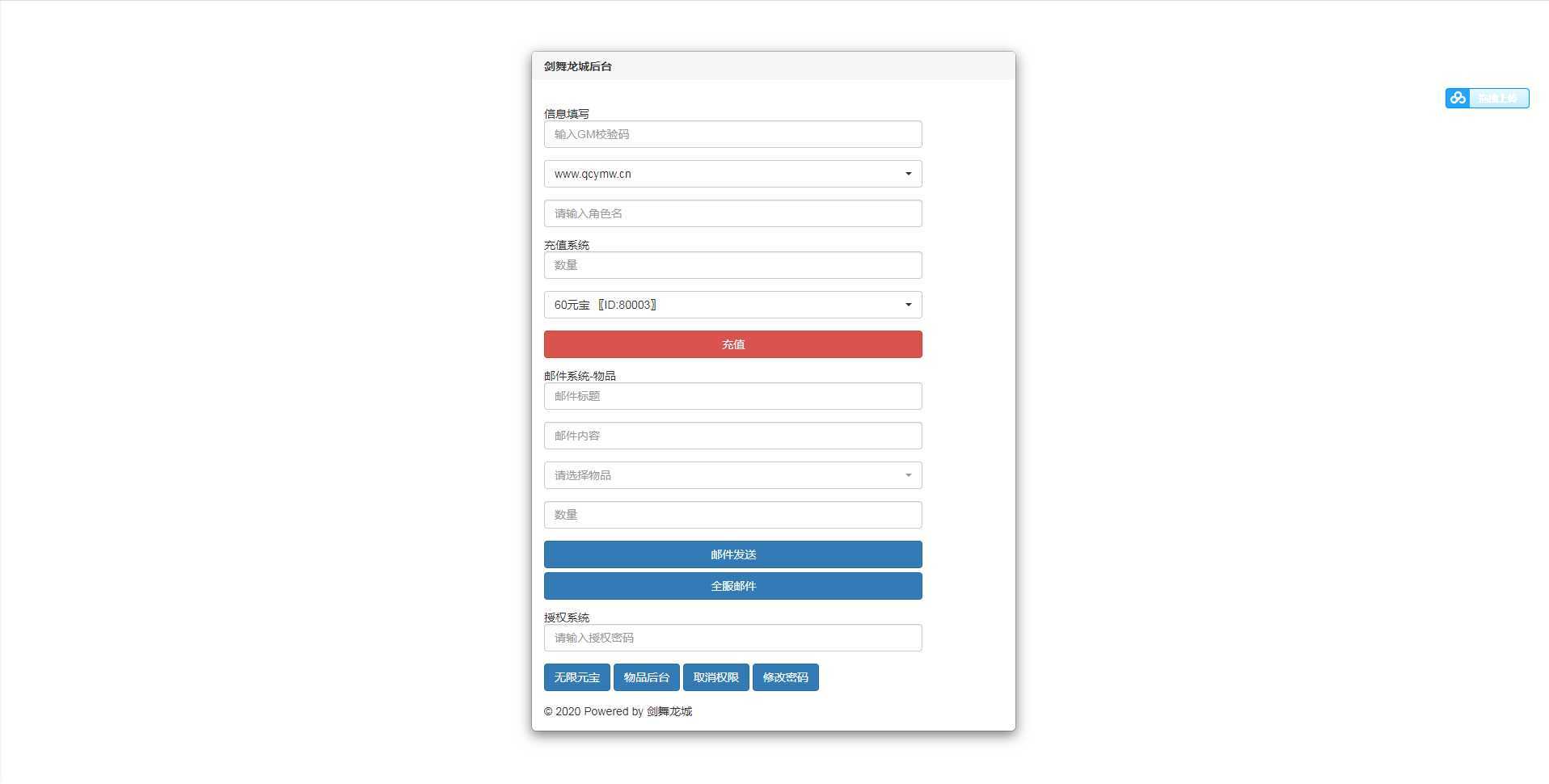Viewport: 1549px width, 784px height.
Task: Click the 取消权限 button
Action: [715, 677]
